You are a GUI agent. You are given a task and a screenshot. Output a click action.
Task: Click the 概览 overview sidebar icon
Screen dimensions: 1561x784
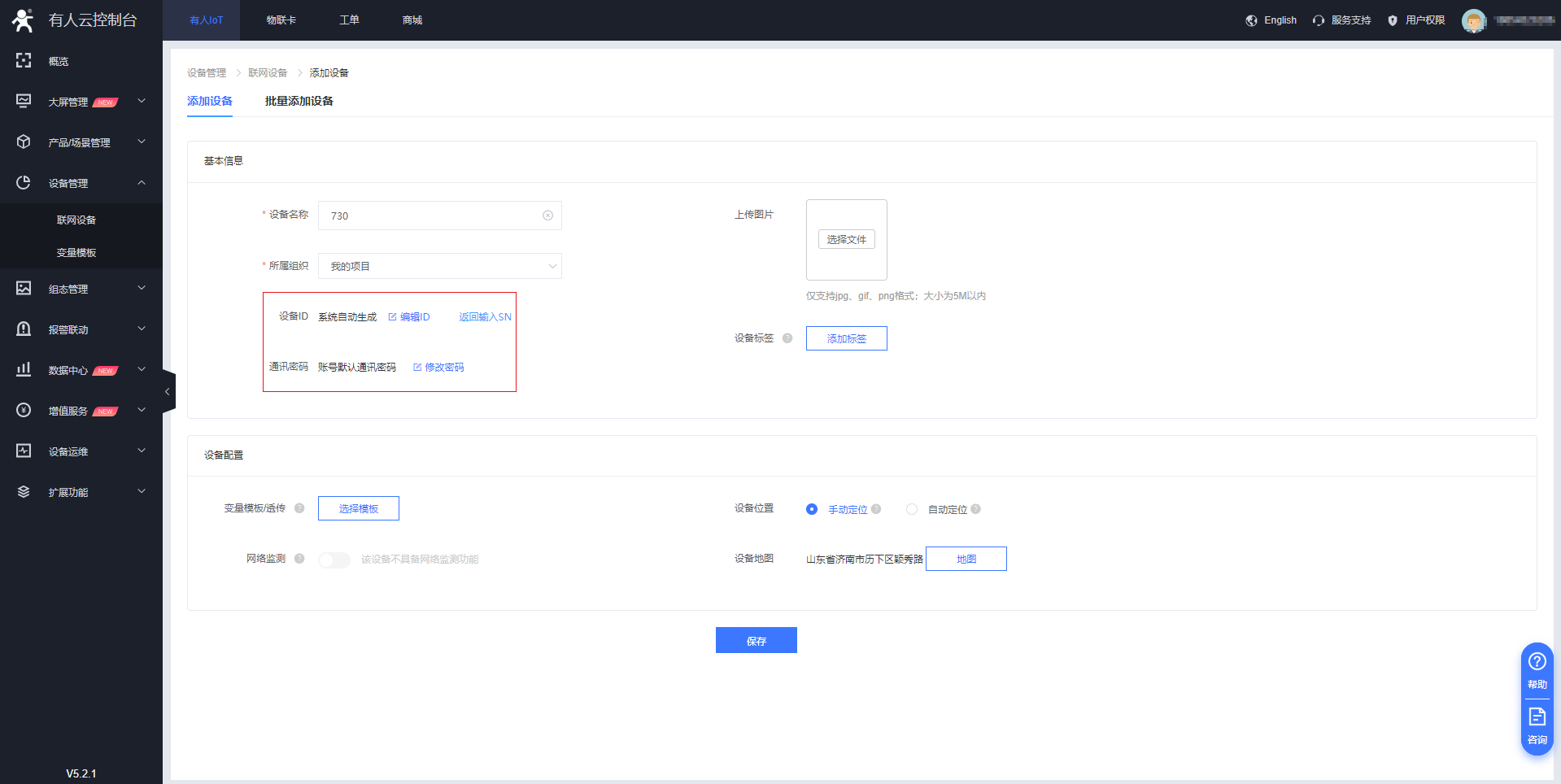(24, 61)
